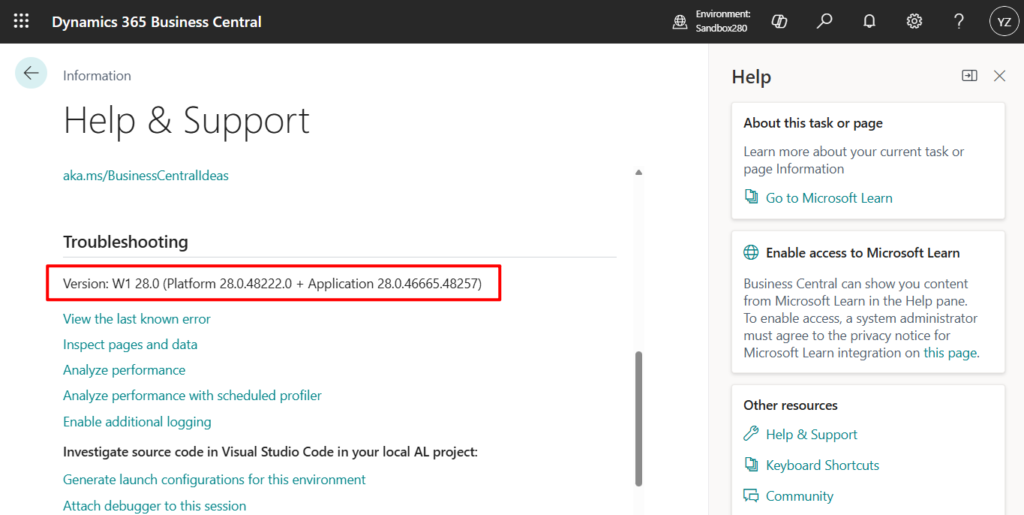Viewport: 1024px width, 515px height.
Task: Click Enable additional logging
Action: (137, 421)
